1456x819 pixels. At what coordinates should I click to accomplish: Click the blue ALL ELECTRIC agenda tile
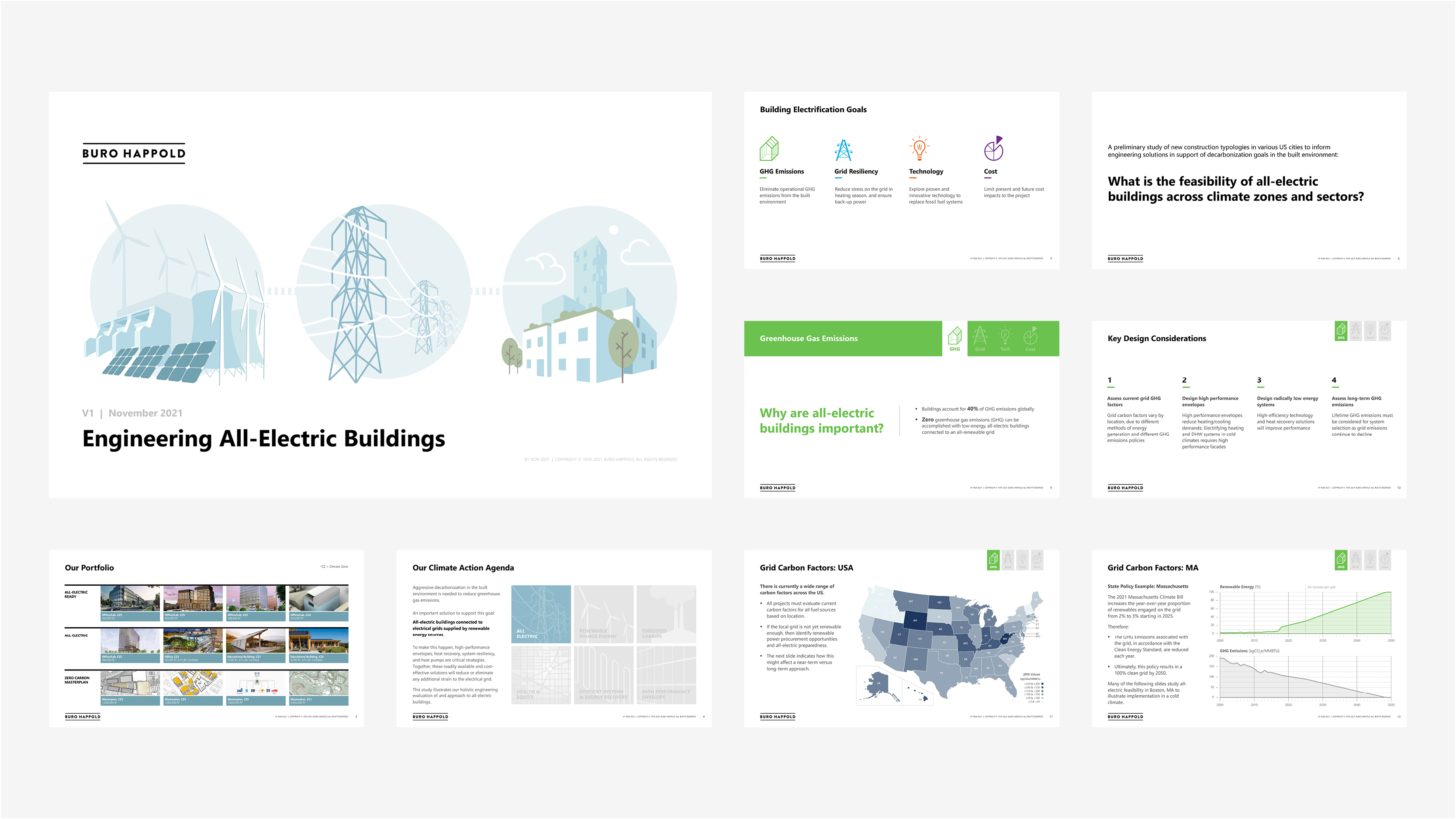(x=541, y=614)
